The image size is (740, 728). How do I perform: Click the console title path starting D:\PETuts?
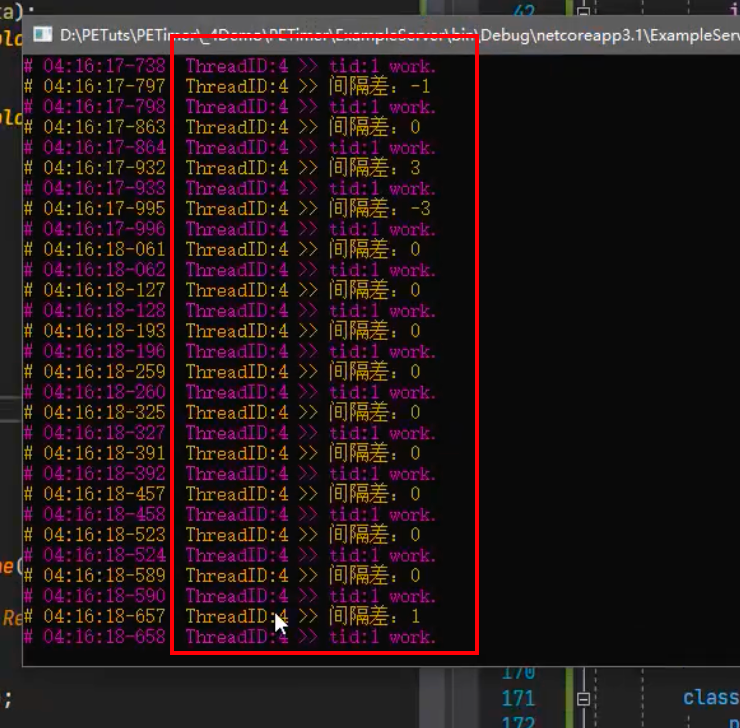click(x=400, y=35)
